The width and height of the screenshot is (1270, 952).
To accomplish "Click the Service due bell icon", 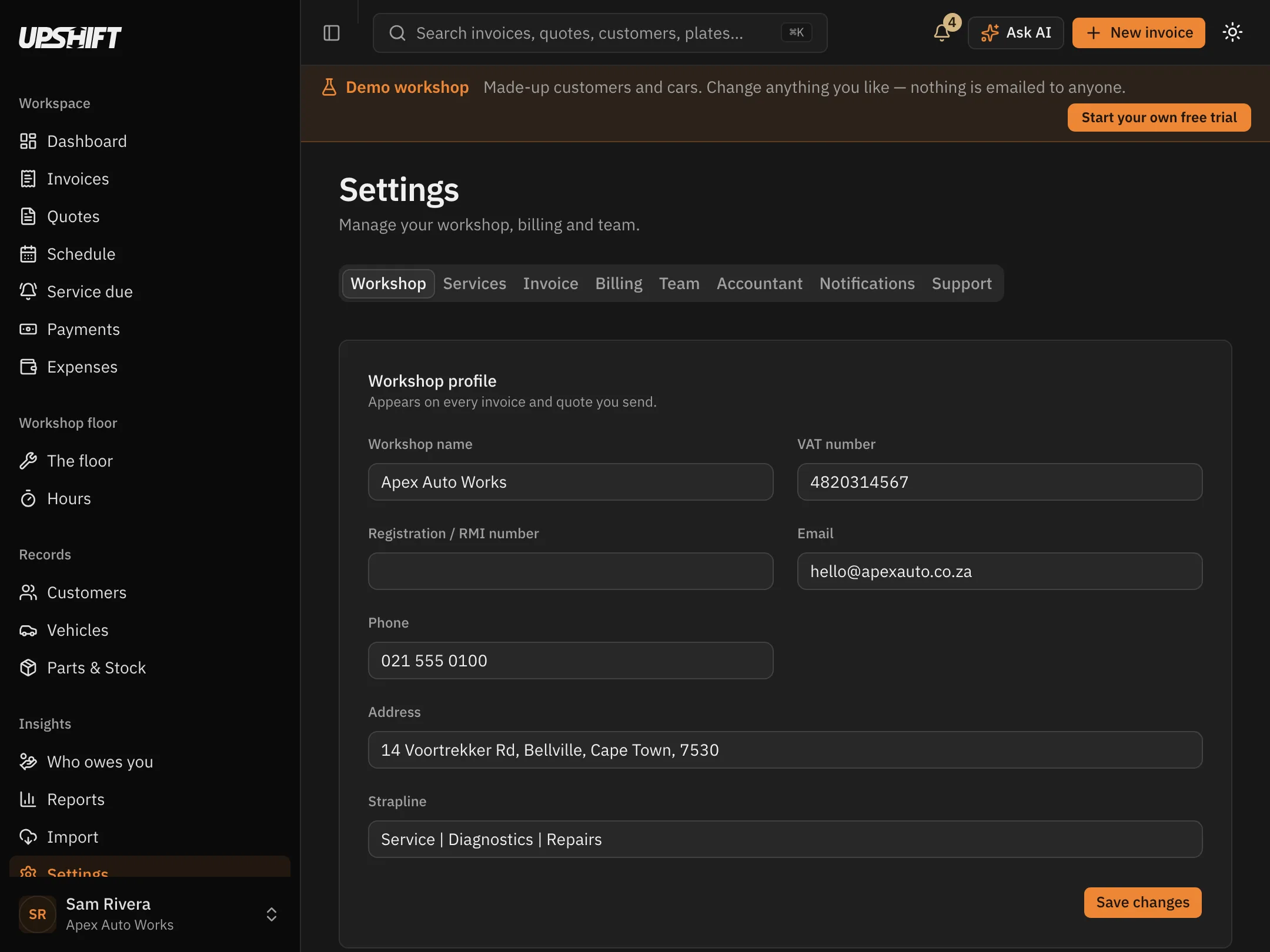I will point(28,291).
